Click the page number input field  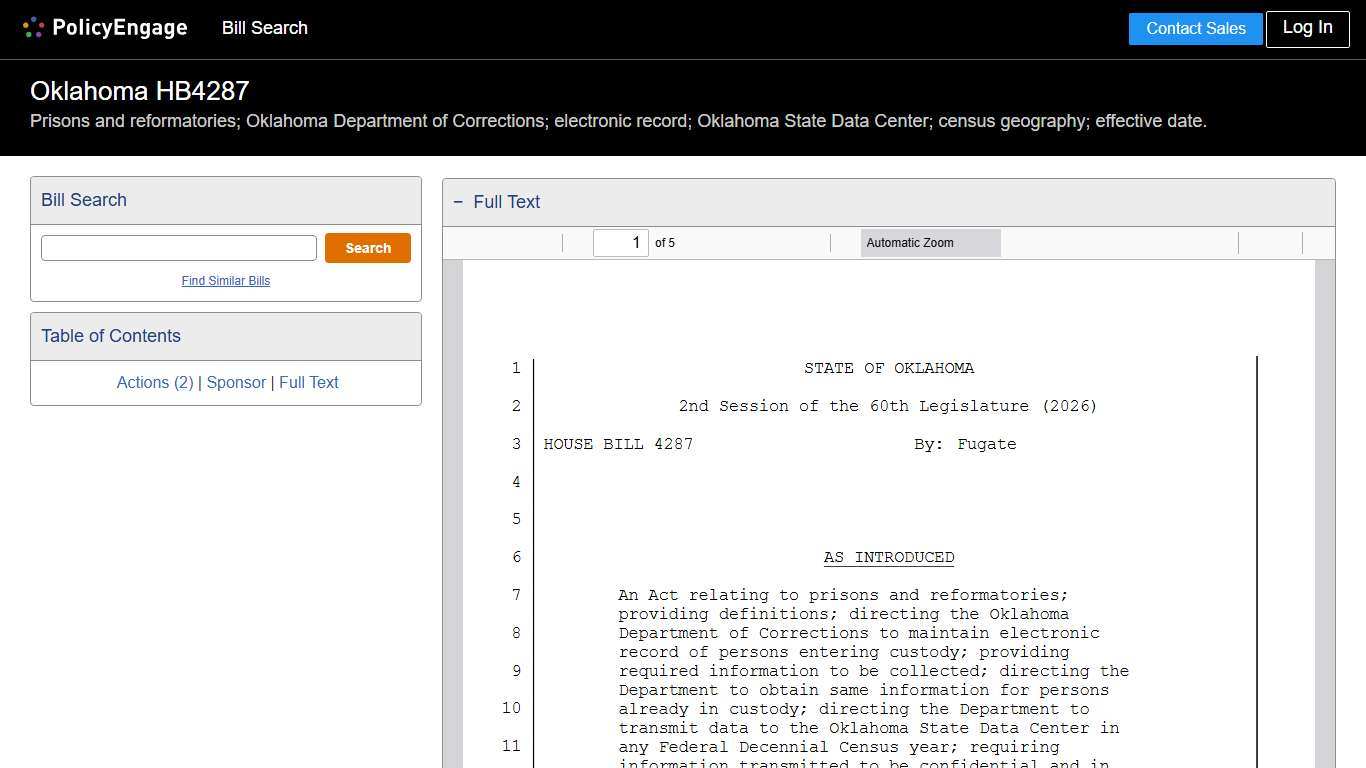tap(620, 242)
